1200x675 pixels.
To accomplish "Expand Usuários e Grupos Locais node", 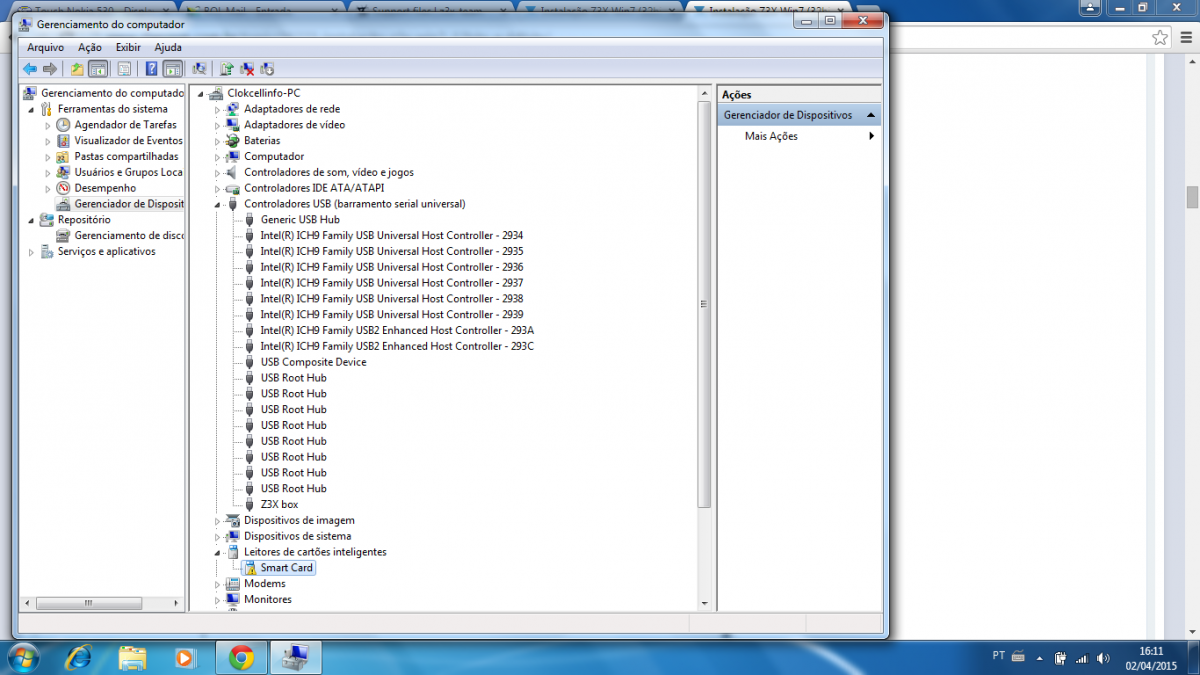I will pyautogui.click(x=47, y=172).
